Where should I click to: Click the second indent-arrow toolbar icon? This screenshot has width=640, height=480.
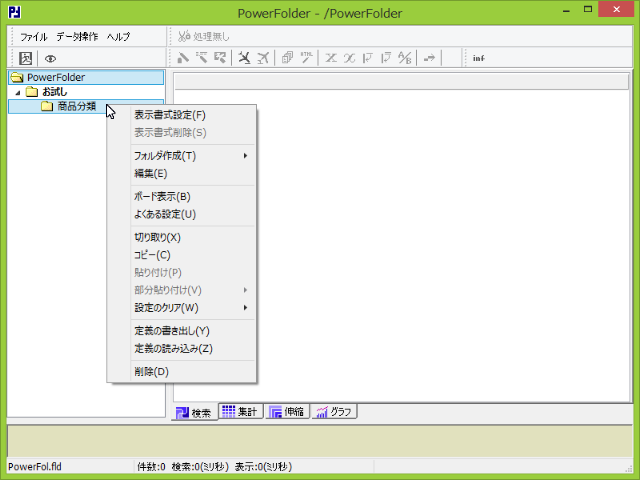click(x=386, y=58)
